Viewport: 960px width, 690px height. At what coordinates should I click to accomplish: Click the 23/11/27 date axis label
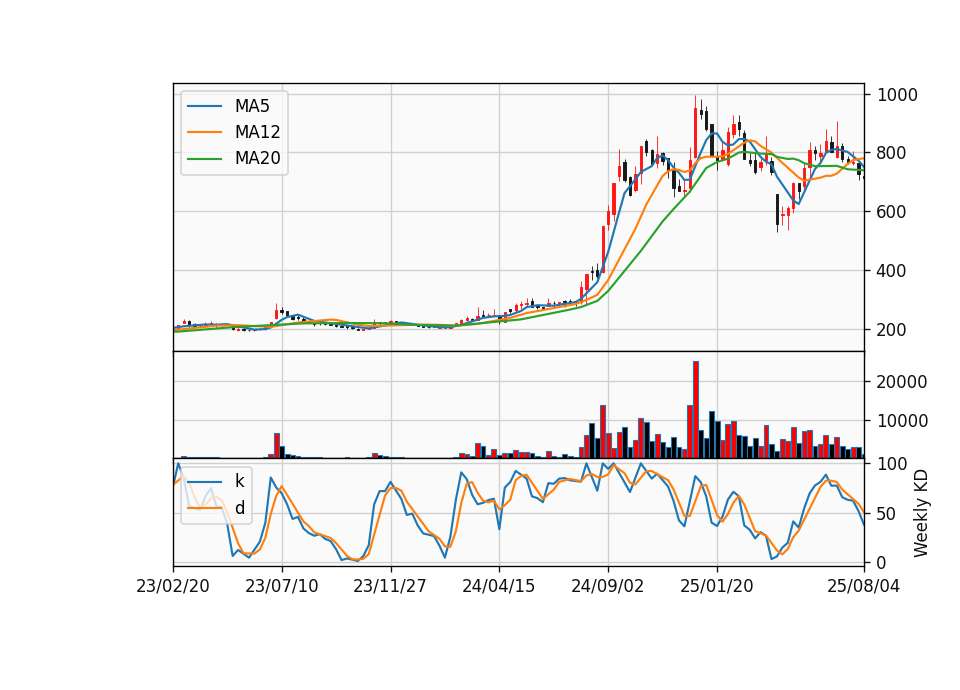390,586
